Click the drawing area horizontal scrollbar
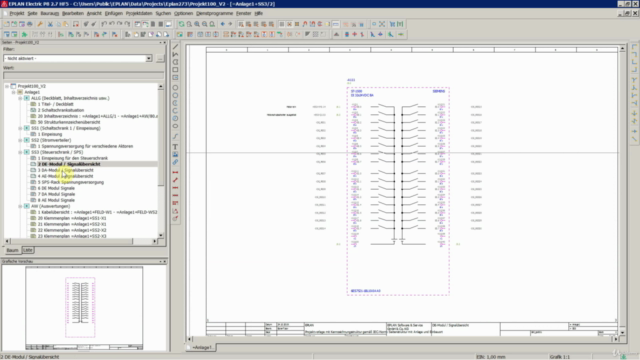The image size is (640, 360). tap(402, 339)
